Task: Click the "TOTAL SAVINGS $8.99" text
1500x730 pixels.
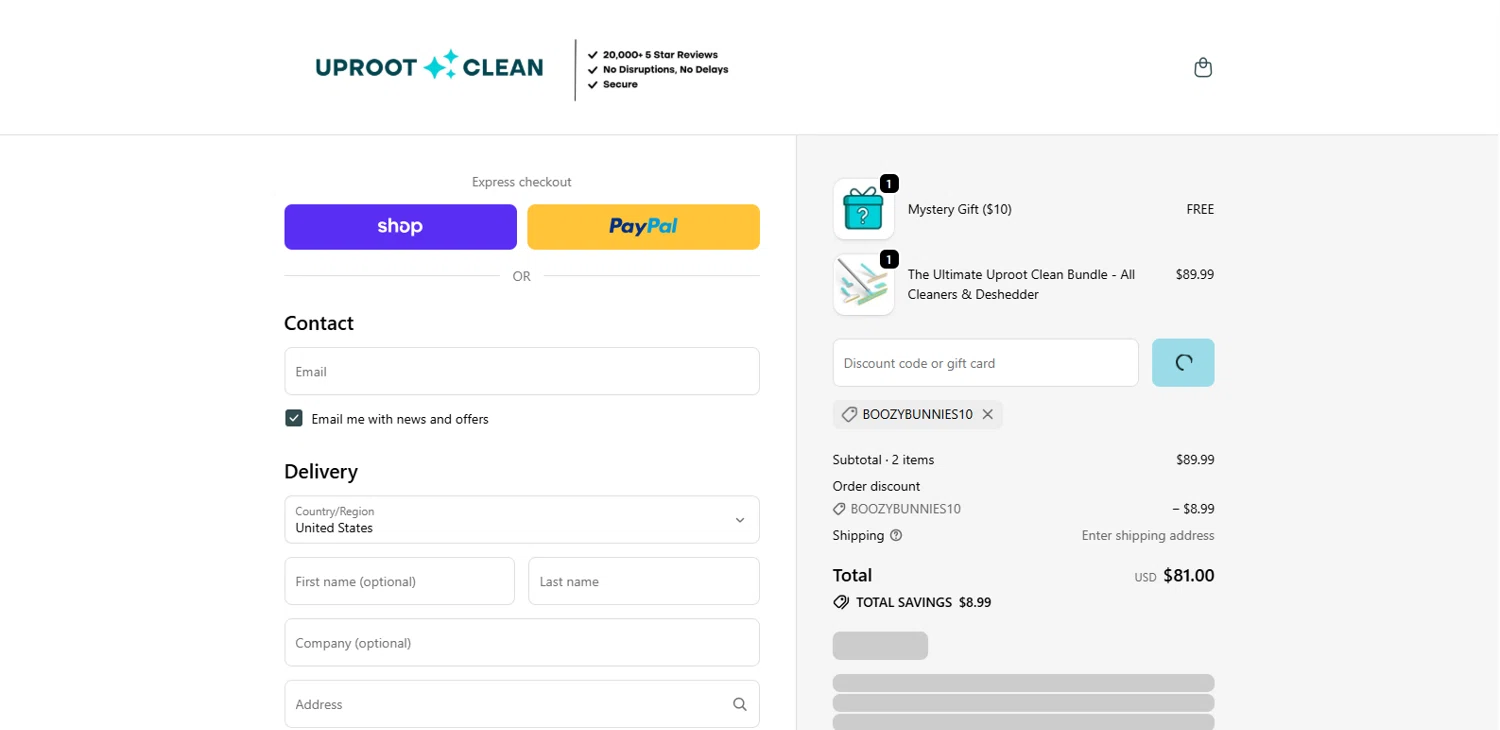Action: pos(924,602)
